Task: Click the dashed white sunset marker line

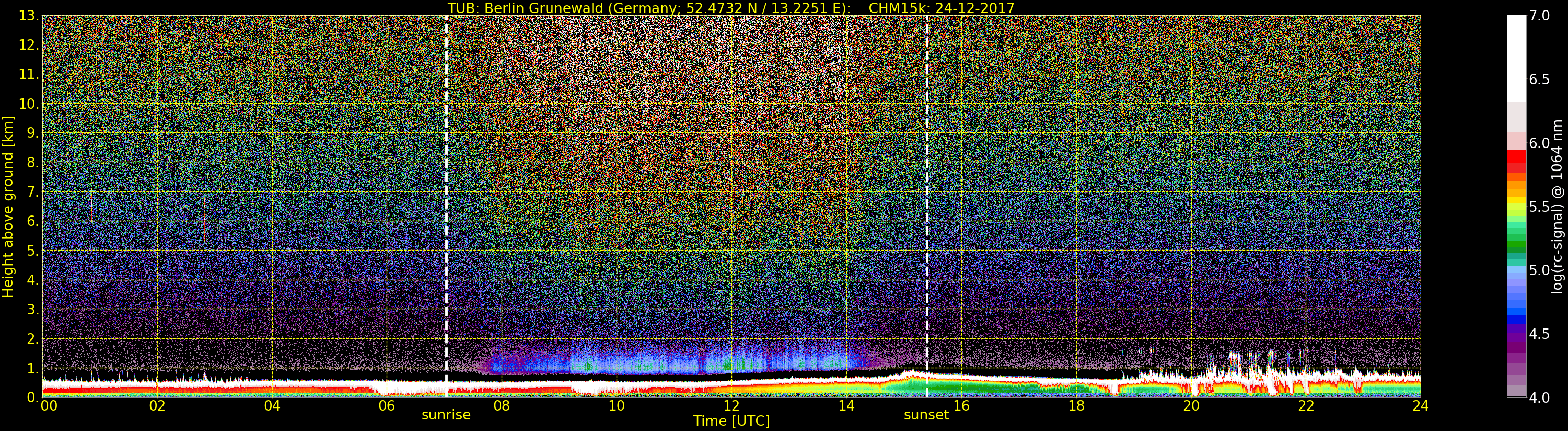Action: click(x=927, y=183)
